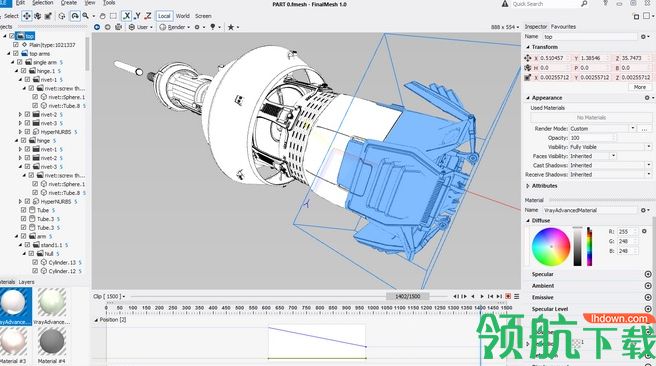Open the Render Mode Custom combo box
Image resolution: width=656 pixels, height=366 pixels.
pyautogui.click(x=602, y=128)
